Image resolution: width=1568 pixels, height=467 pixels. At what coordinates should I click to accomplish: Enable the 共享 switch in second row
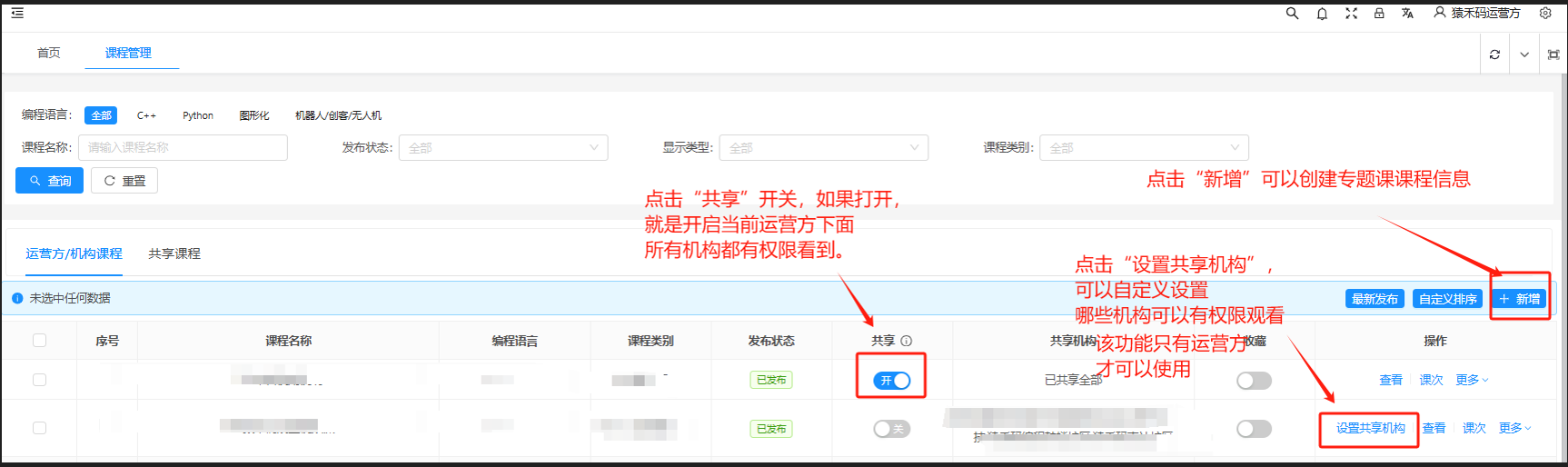[891, 429]
